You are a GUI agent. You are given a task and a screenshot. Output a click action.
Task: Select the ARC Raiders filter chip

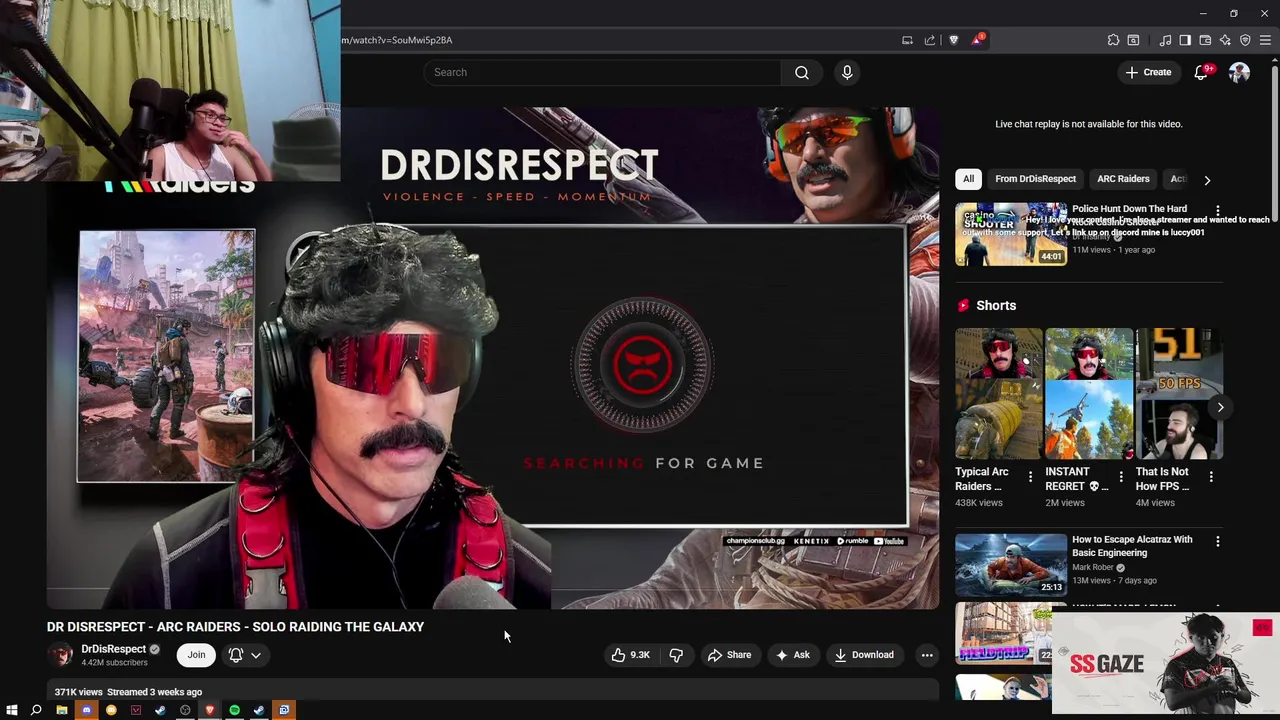(1123, 179)
